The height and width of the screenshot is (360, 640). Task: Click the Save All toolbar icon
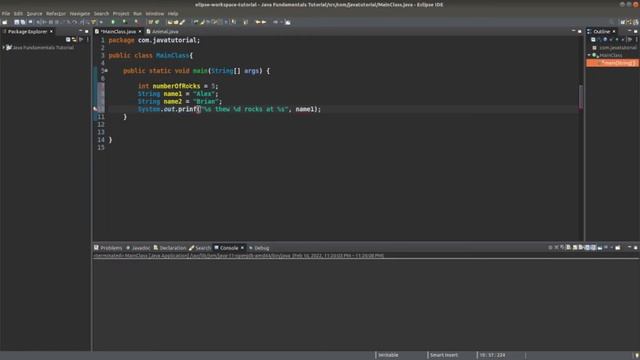click(23, 22)
